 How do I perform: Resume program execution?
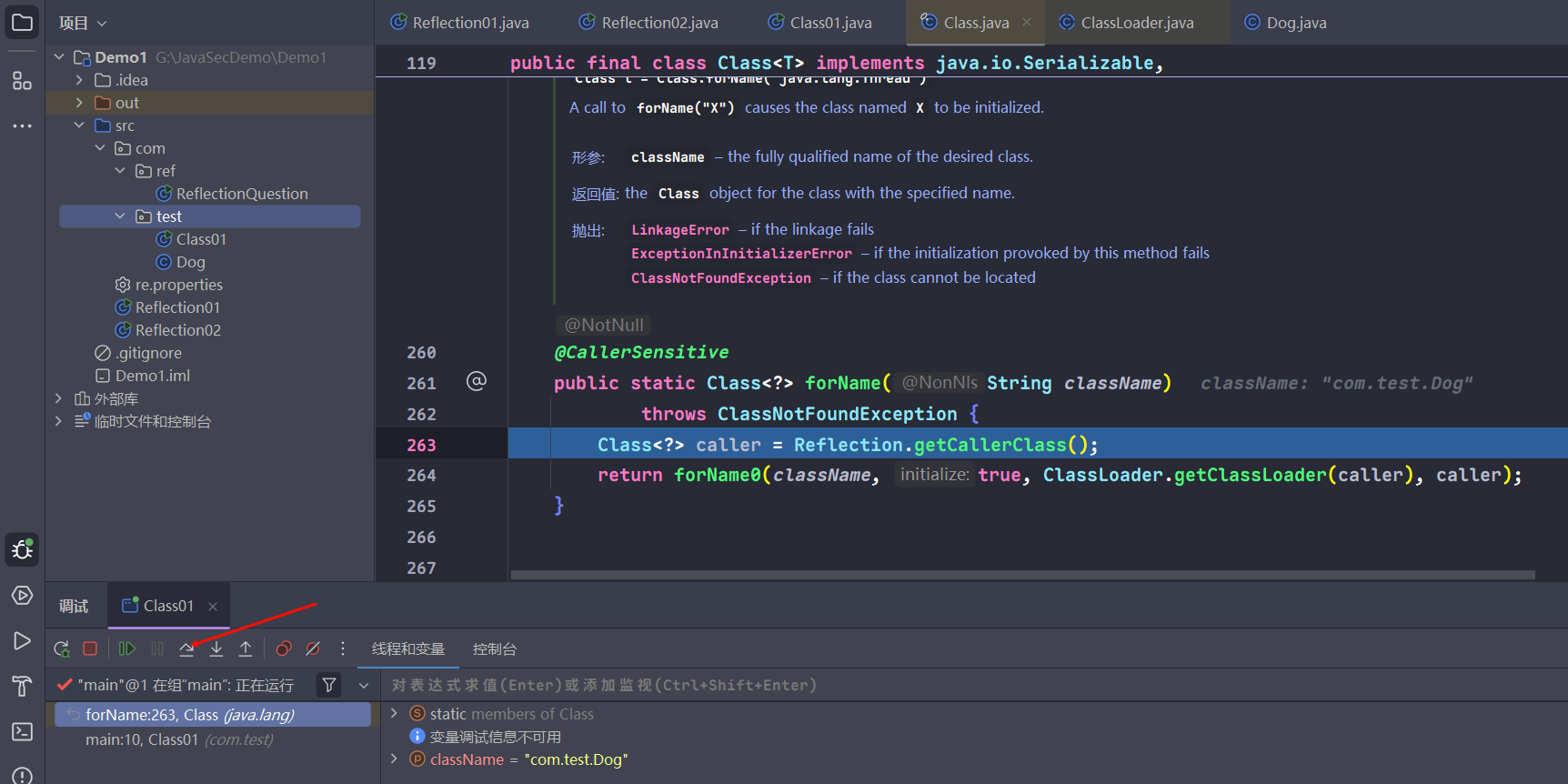coord(127,648)
